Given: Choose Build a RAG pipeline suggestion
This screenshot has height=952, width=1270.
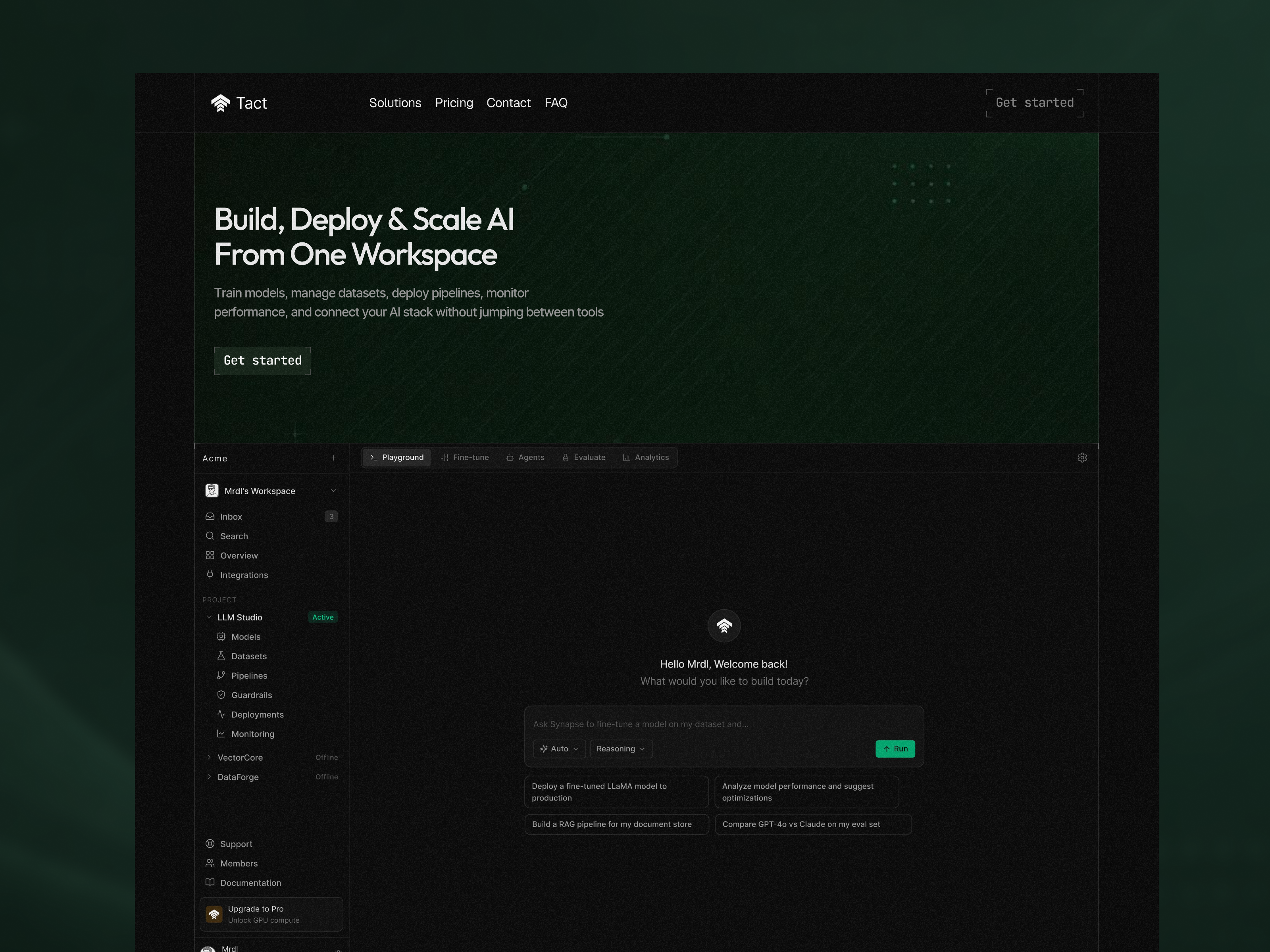Looking at the screenshot, I should pos(617,824).
